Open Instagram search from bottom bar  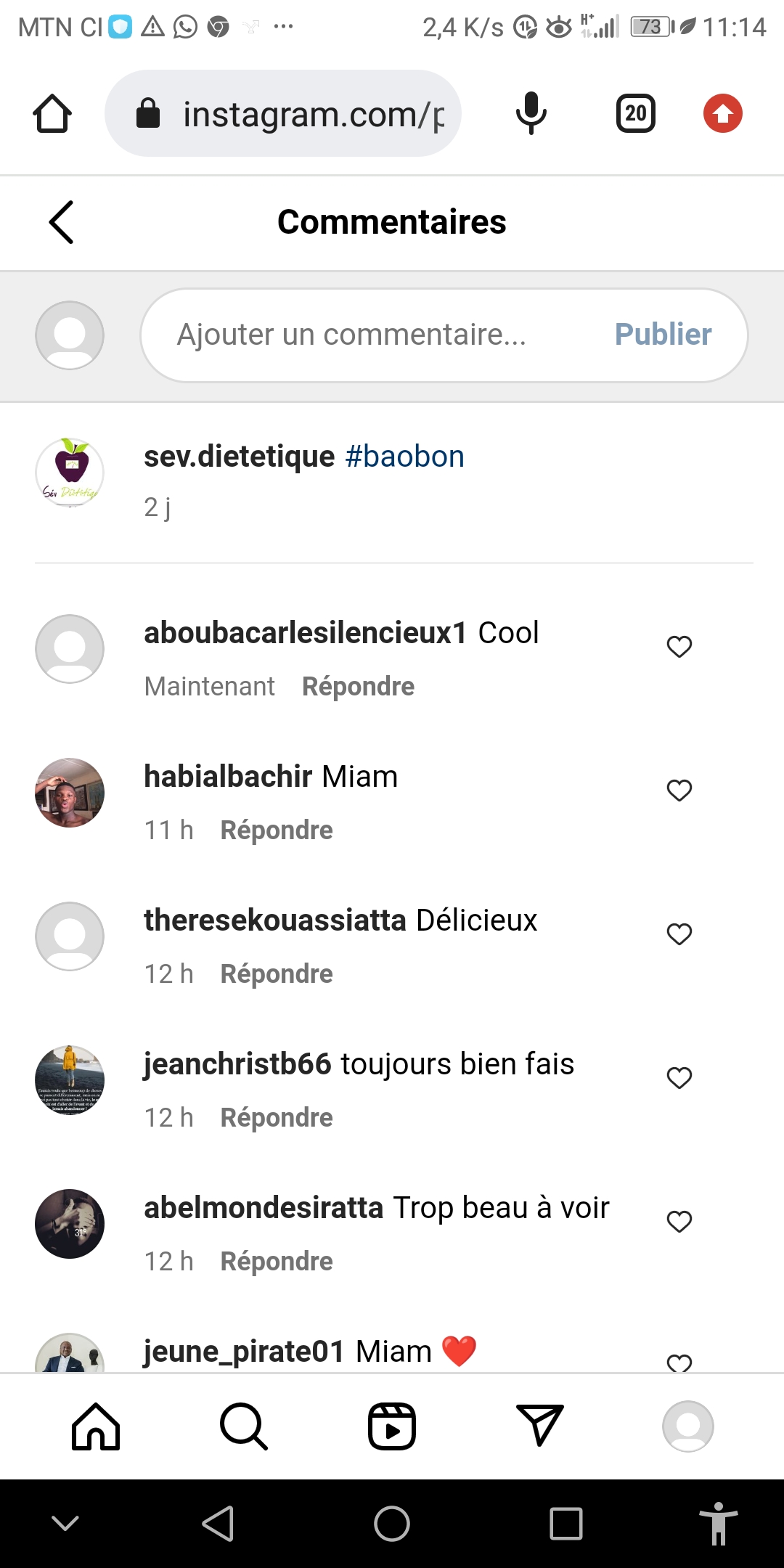pos(244,1426)
